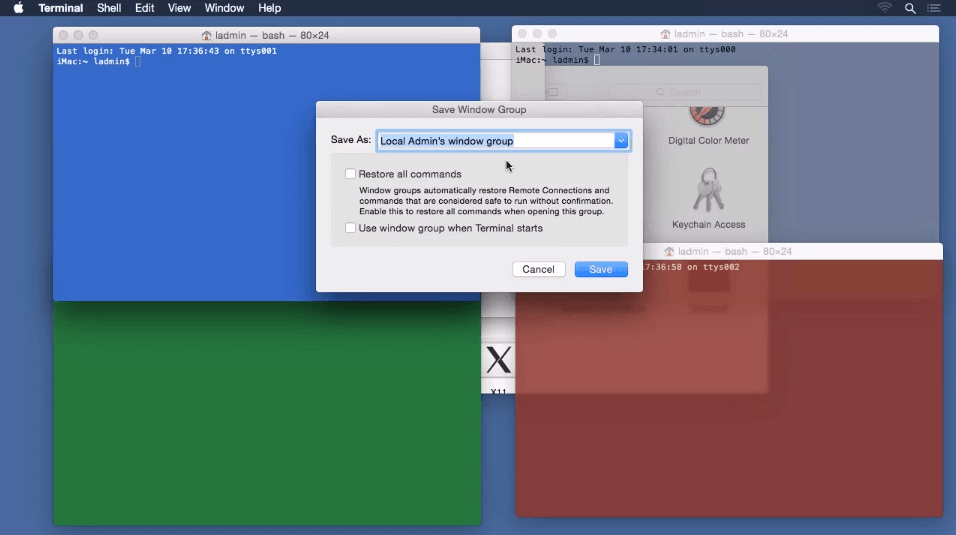Click the ttys001 last login line
The image size is (956, 535).
(166, 51)
